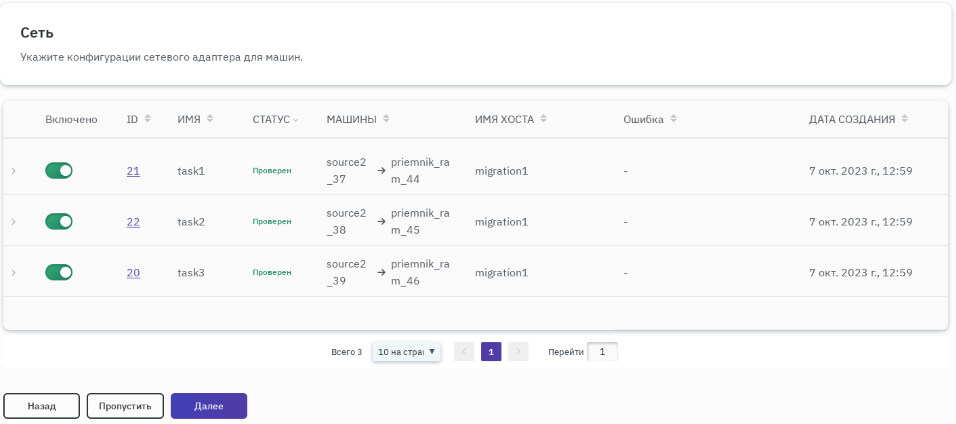Sort table by ID column icon

(148, 119)
